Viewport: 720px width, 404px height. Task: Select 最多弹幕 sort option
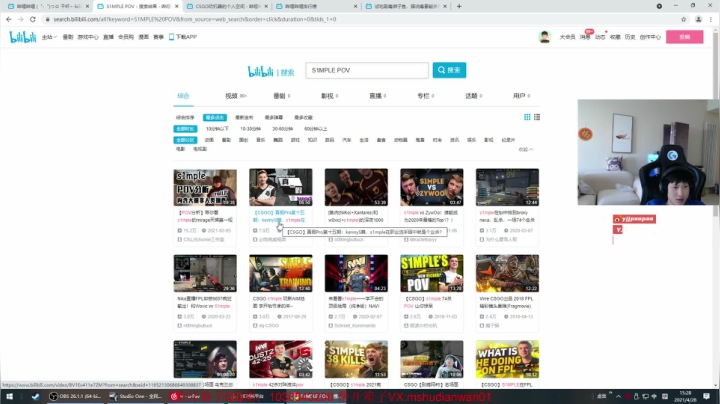[274, 118]
